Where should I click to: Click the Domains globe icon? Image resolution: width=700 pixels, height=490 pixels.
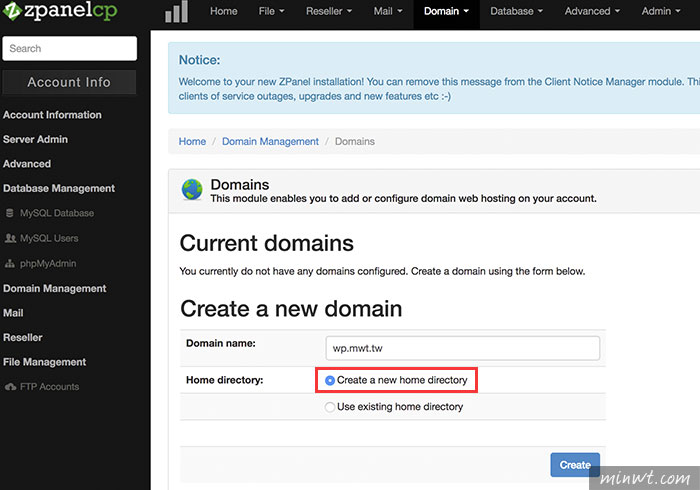(x=192, y=190)
